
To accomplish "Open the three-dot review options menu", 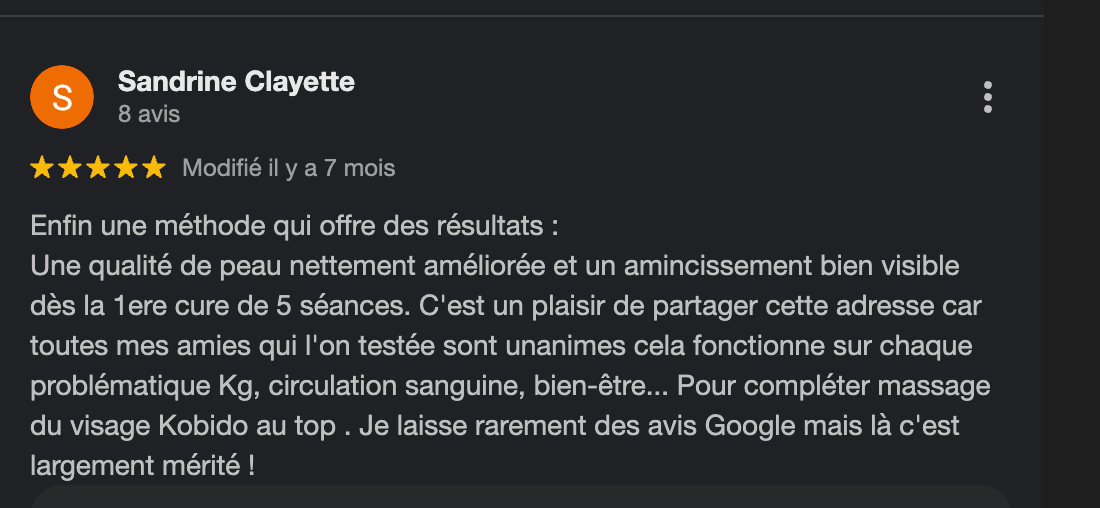I will (x=988, y=97).
